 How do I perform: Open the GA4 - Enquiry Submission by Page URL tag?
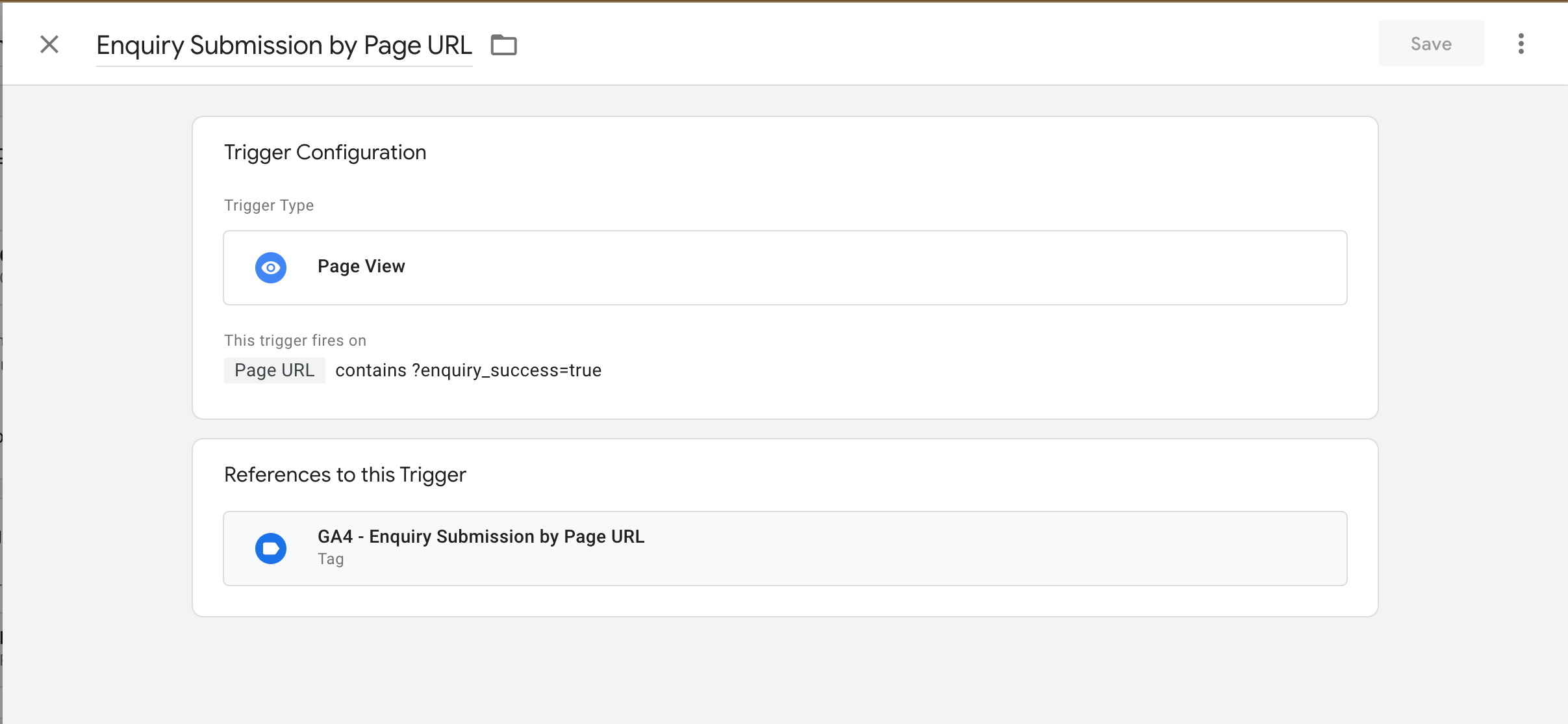(x=785, y=548)
